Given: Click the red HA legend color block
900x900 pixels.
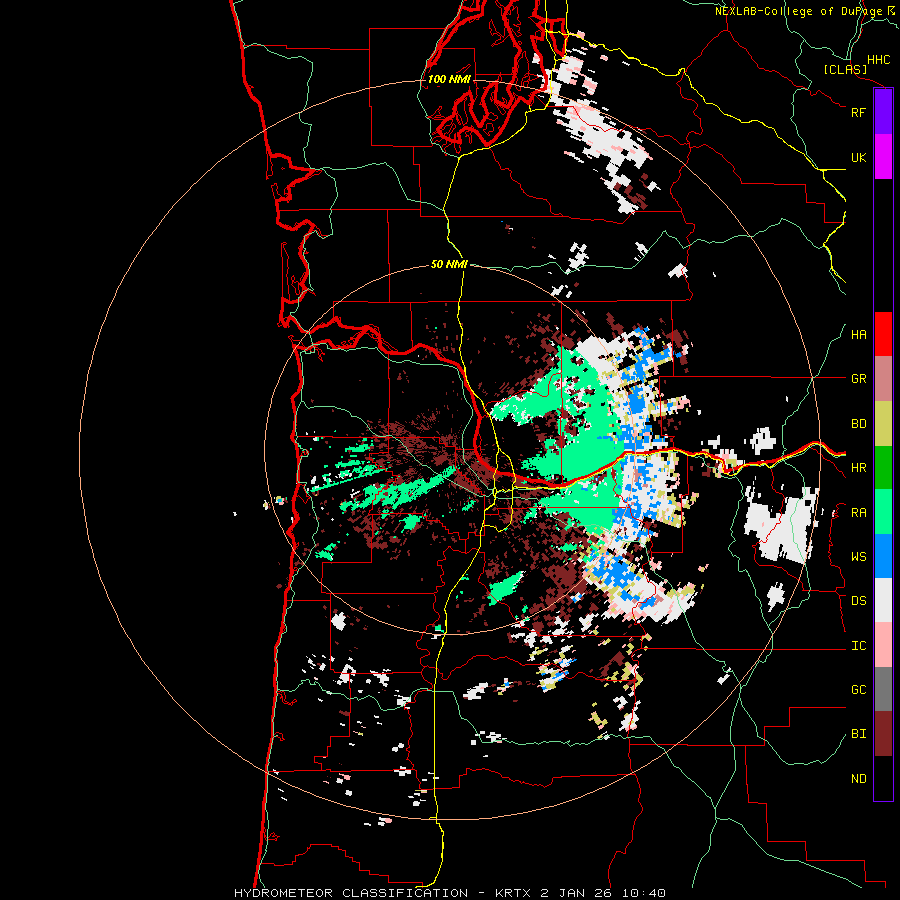Looking at the screenshot, I should tap(883, 334).
